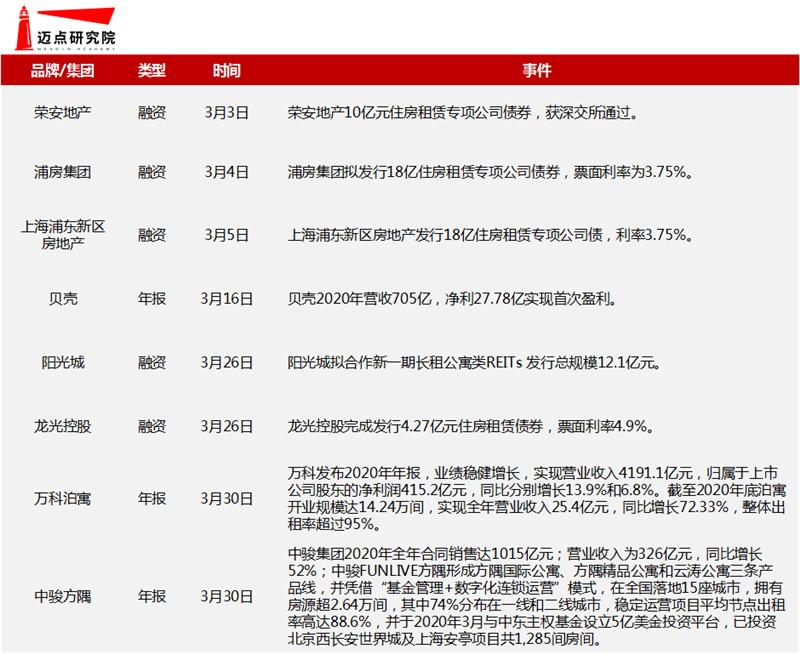Select the 贝壳 brand cell
Viewport: 800px width, 654px height.
point(63,298)
